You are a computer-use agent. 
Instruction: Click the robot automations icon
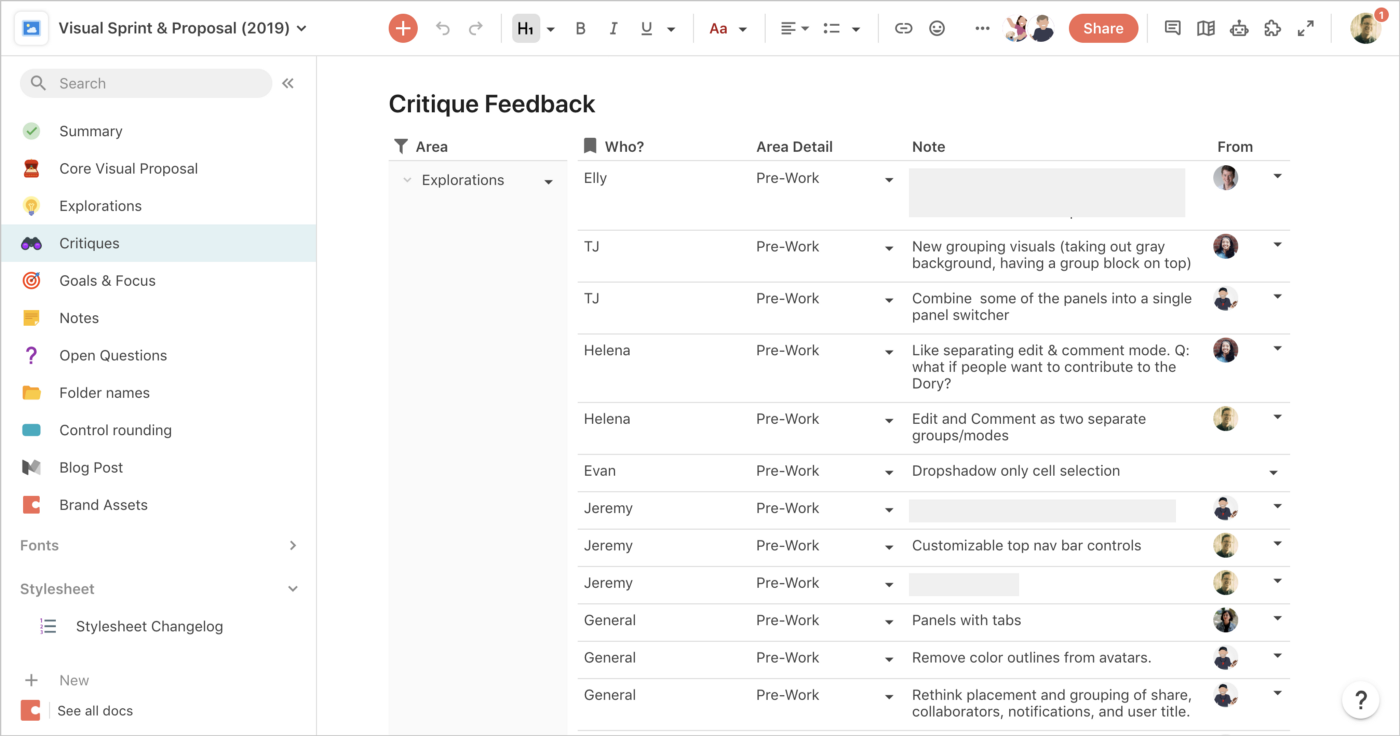1239,29
